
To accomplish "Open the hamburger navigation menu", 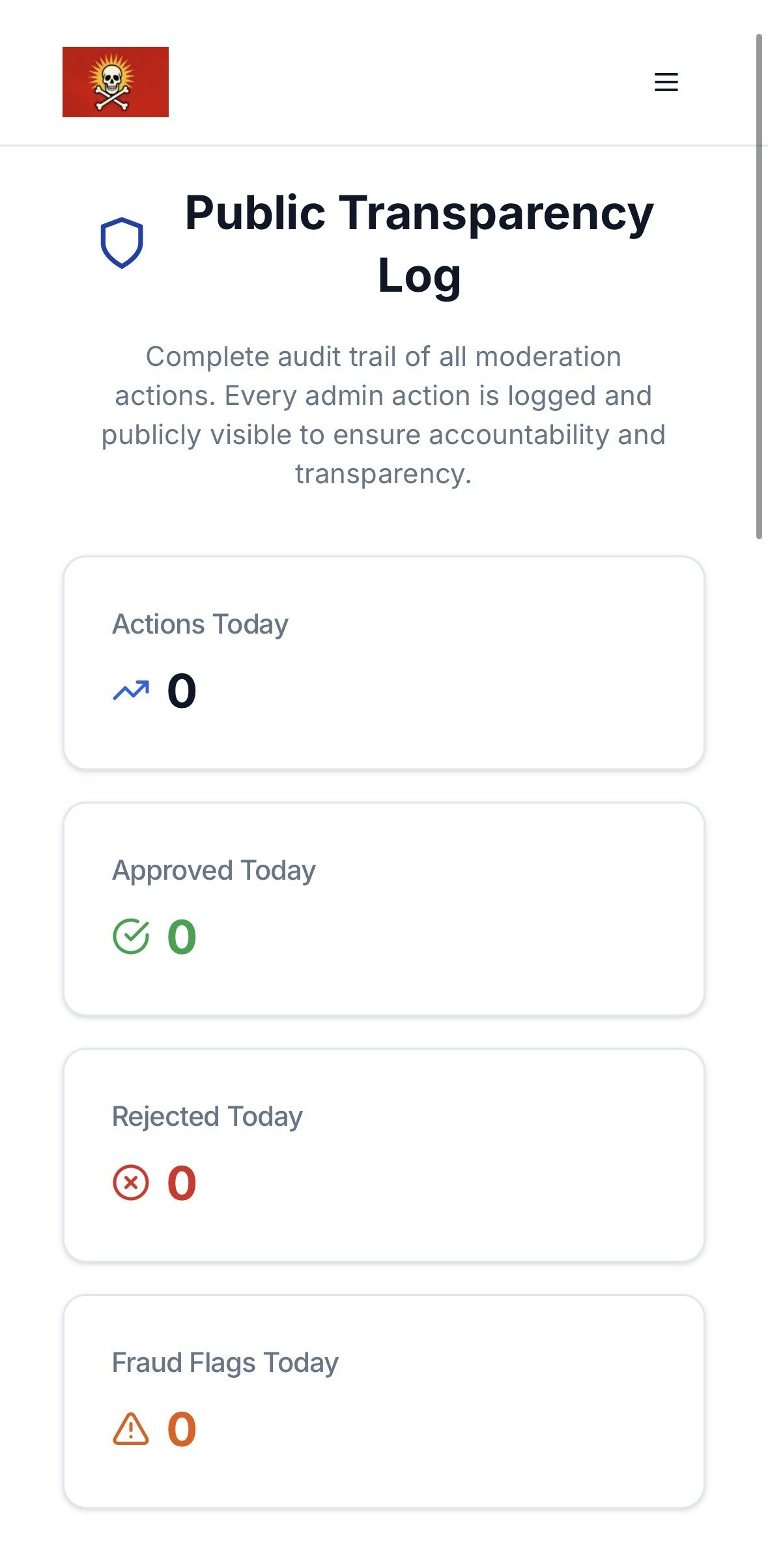I will 666,82.
